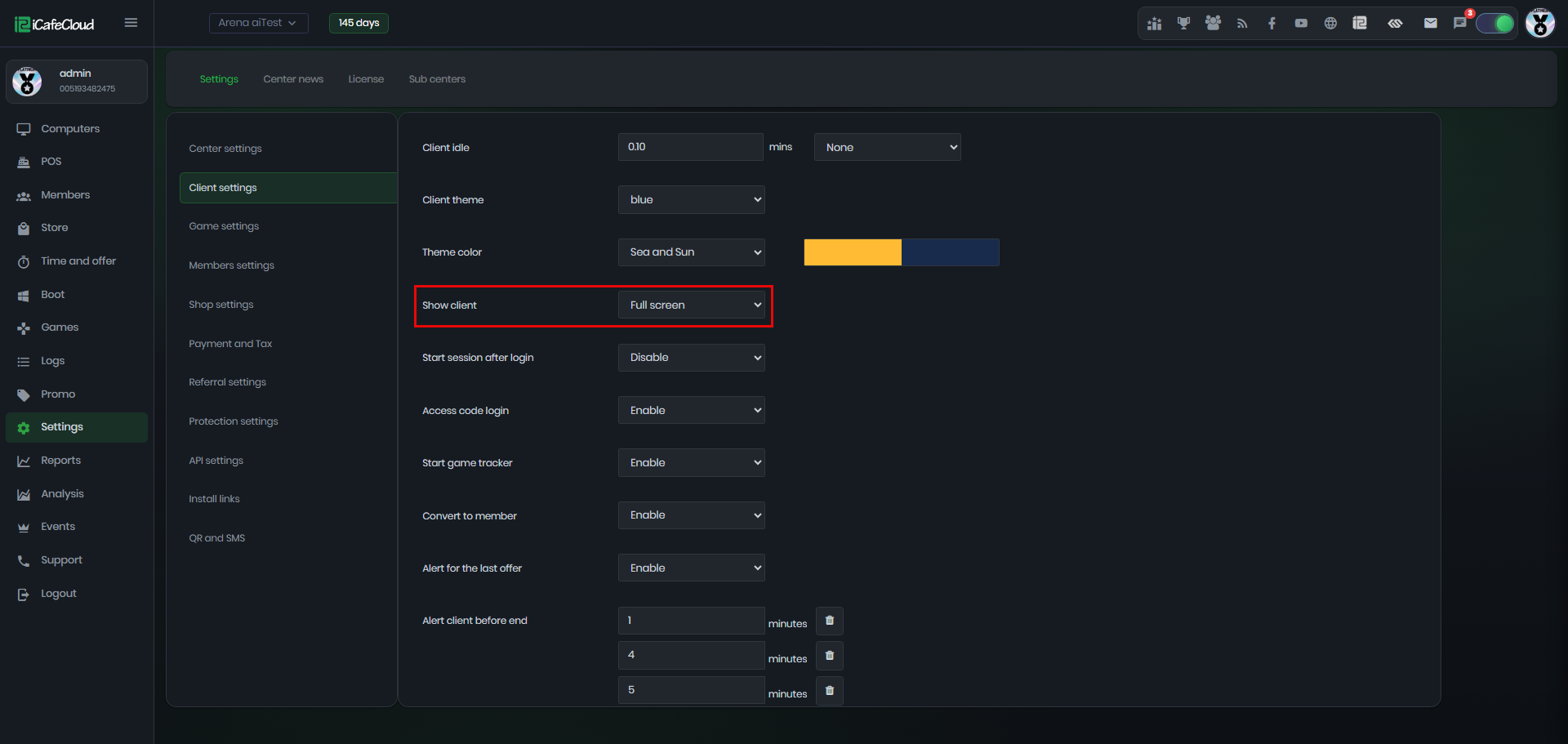Image resolution: width=1568 pixels, height=744 pixels.
Task: Open Logs in the sidebar
Action: tap(77, 361)
